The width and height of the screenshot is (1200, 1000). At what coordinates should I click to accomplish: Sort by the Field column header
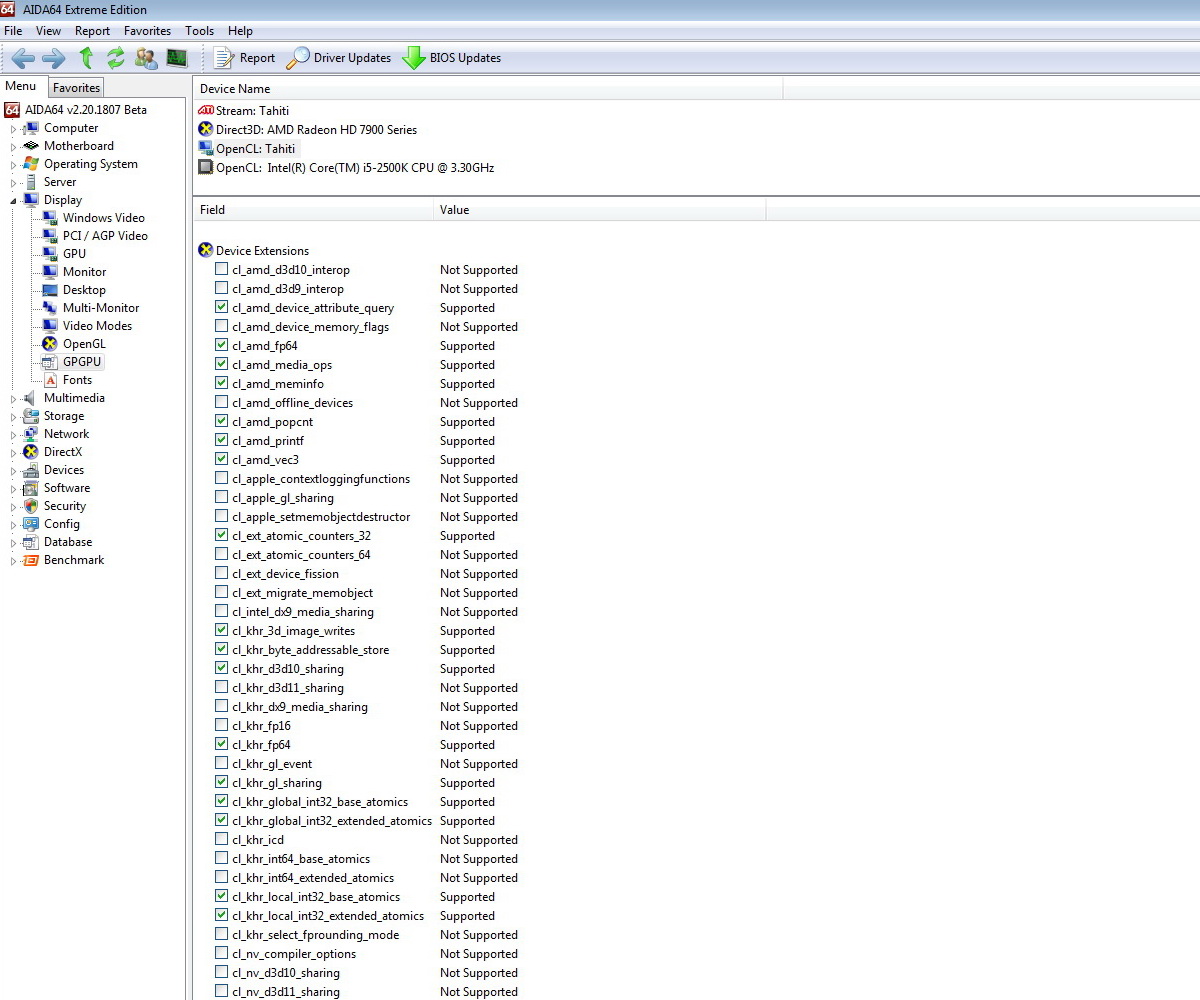[x=312, y=210]
